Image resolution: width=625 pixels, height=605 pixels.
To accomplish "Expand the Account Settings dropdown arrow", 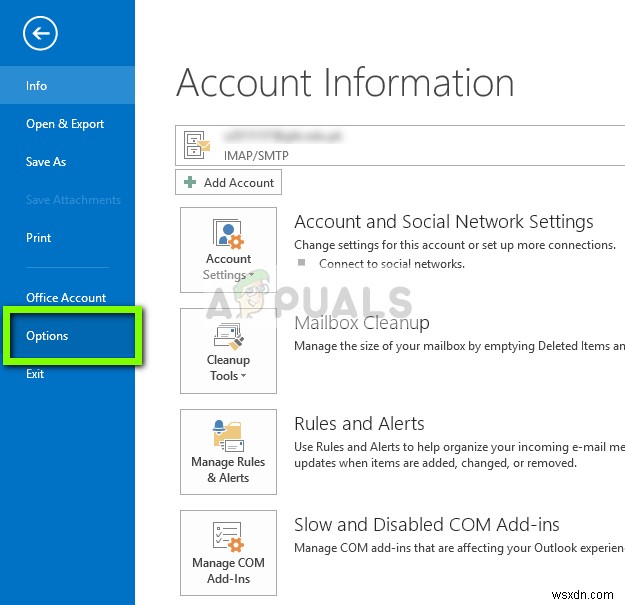I will pyautogui.click(x=251, y=275).
